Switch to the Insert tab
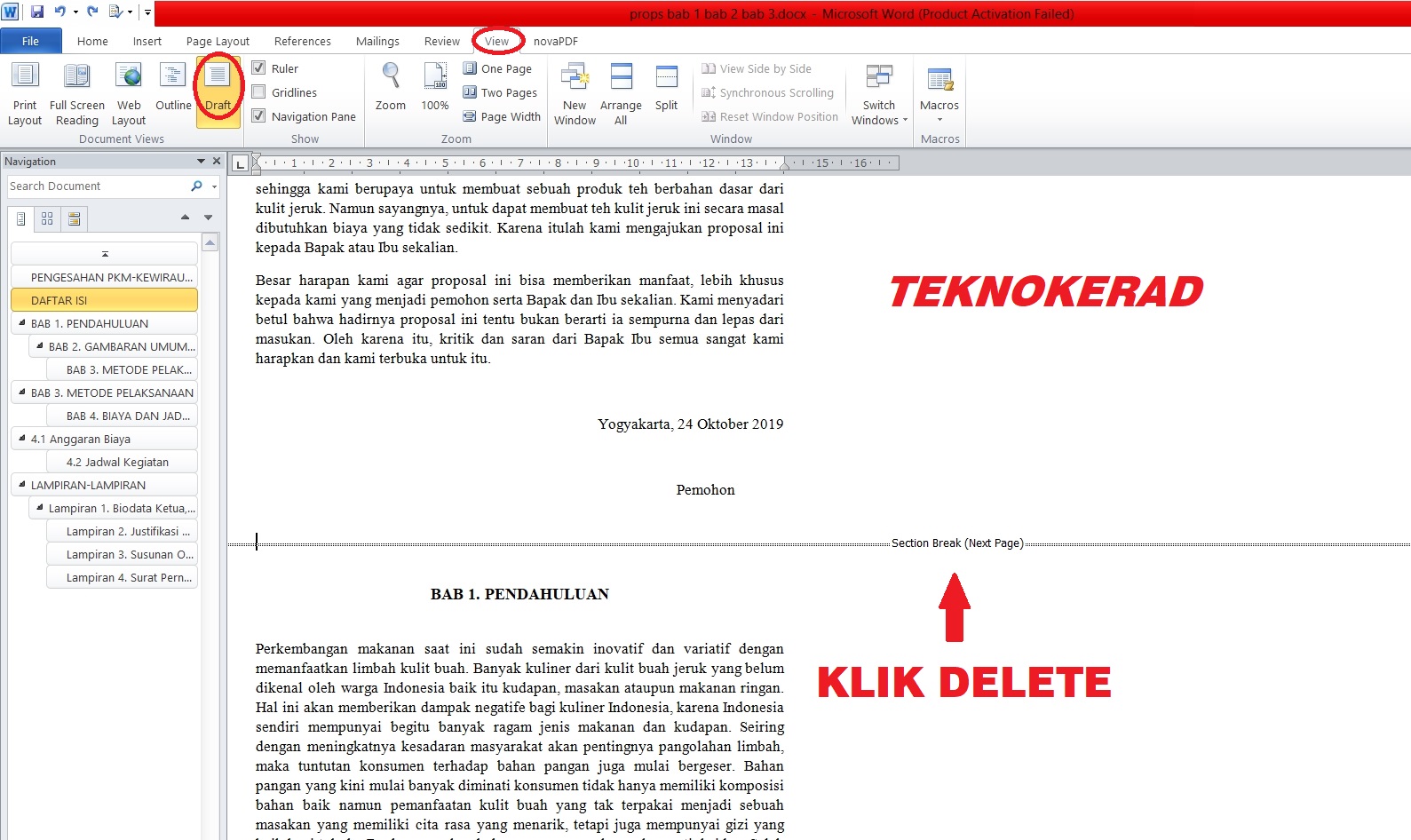 pyautogui.click(x=147, y=41)
